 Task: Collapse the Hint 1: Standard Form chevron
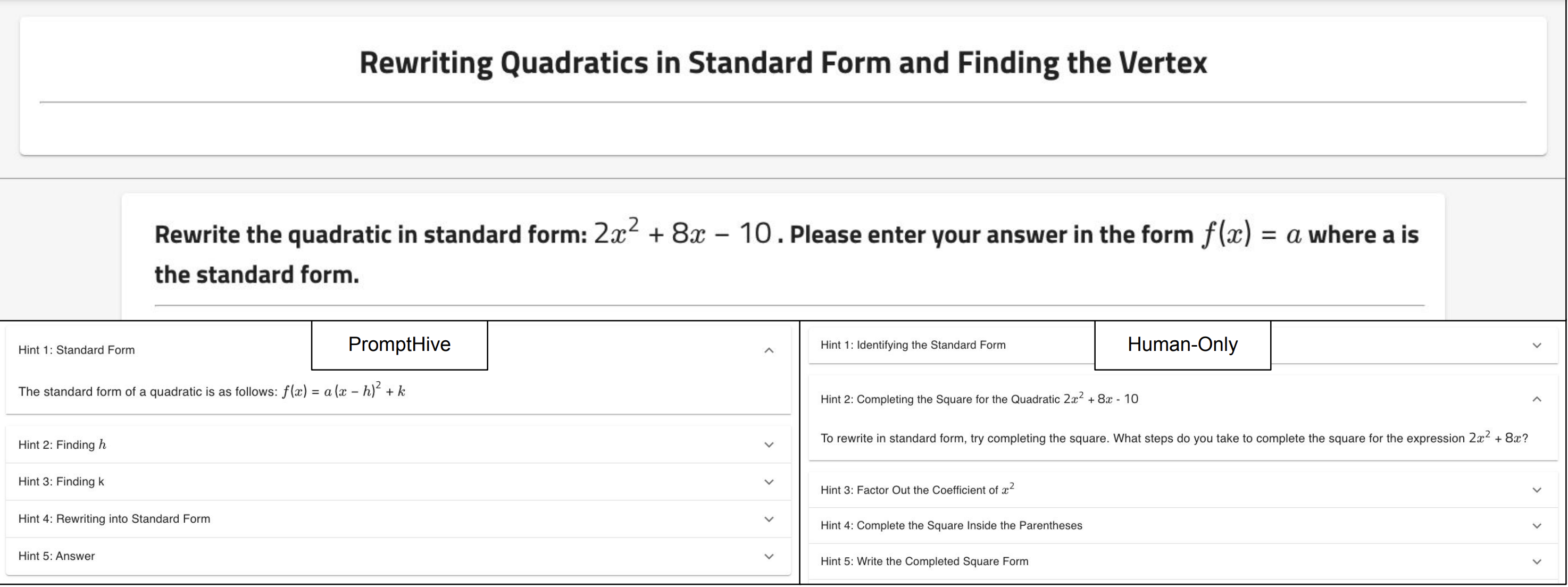click(x=769, y=350)
